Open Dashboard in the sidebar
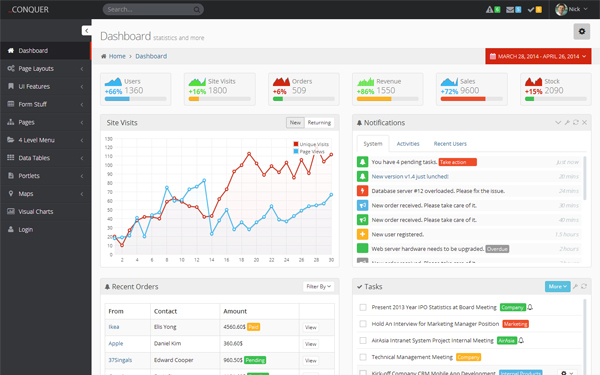The height and width of the screenshot is (375, 600). [46, 51]
